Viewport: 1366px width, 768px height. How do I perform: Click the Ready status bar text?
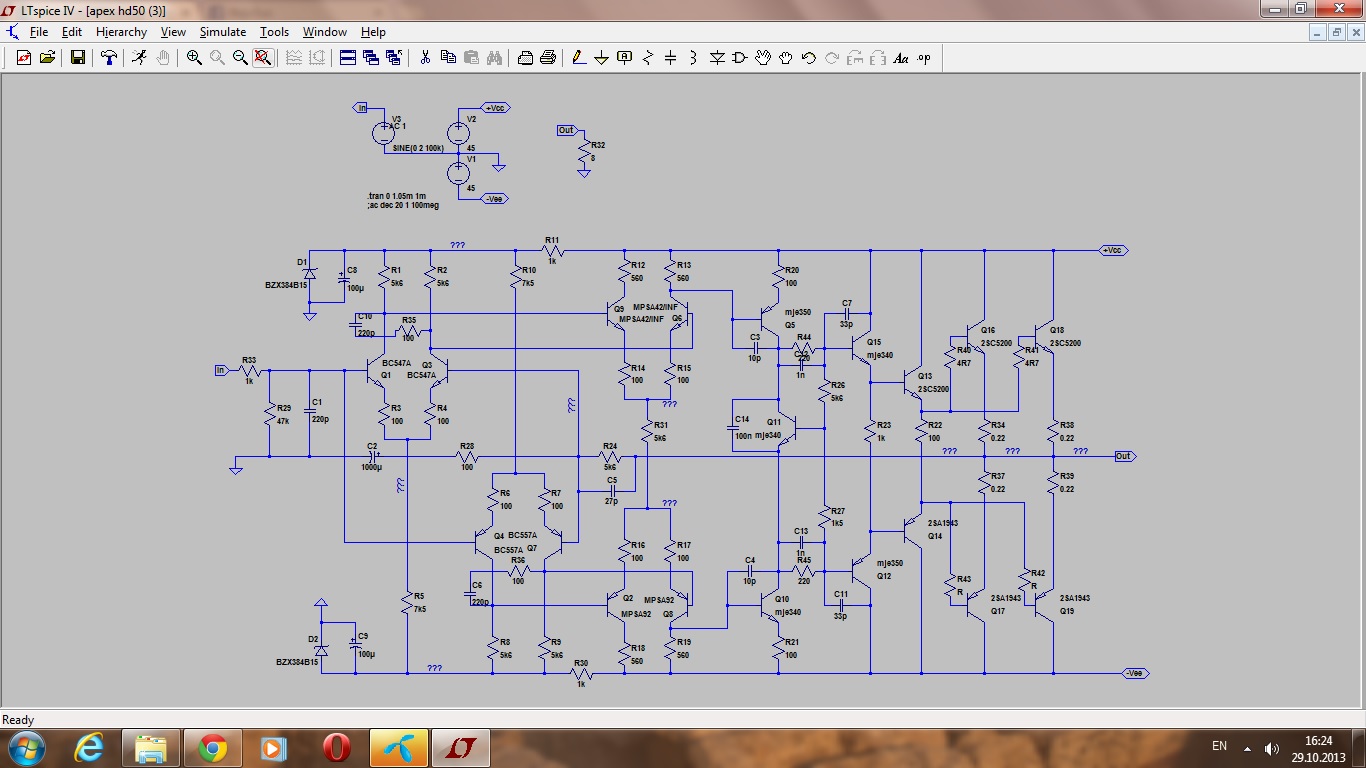tap(18, 720)
